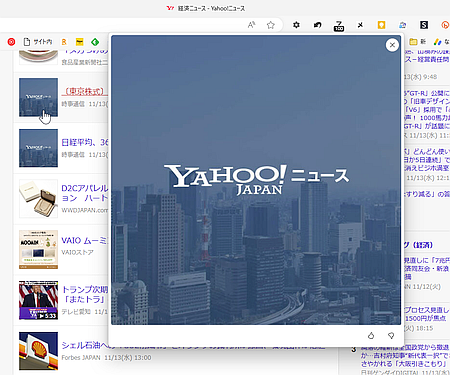Click the jewelry box thumbnail for D2Cアパレル
450x375 pixels.
(x=38, y=199)
